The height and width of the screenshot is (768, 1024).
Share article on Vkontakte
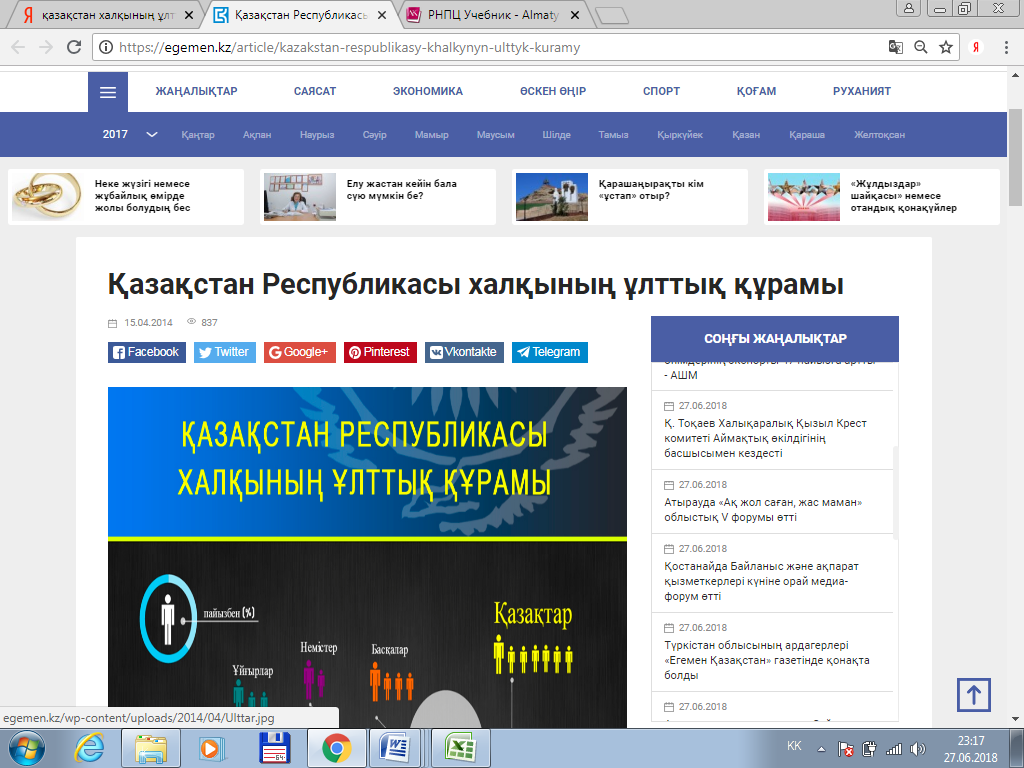click(x=464, y=352)
